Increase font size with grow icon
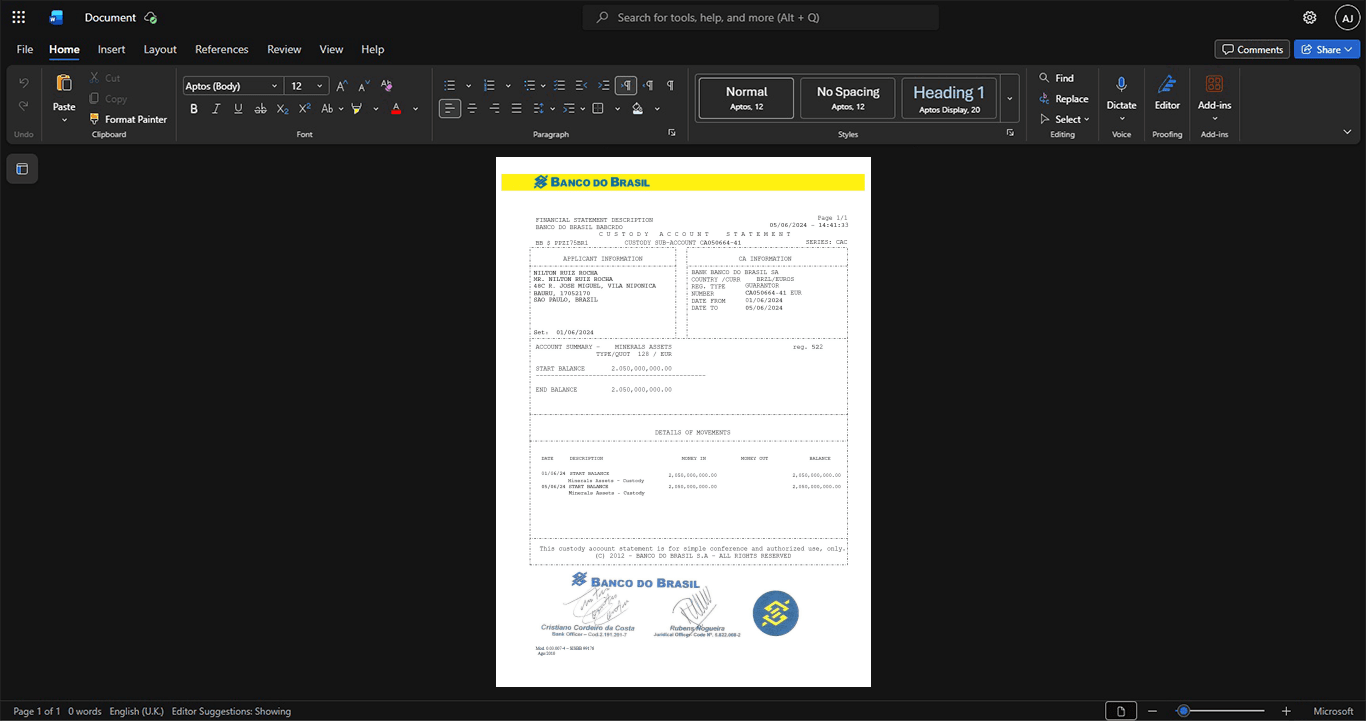 tap(342, 86)
